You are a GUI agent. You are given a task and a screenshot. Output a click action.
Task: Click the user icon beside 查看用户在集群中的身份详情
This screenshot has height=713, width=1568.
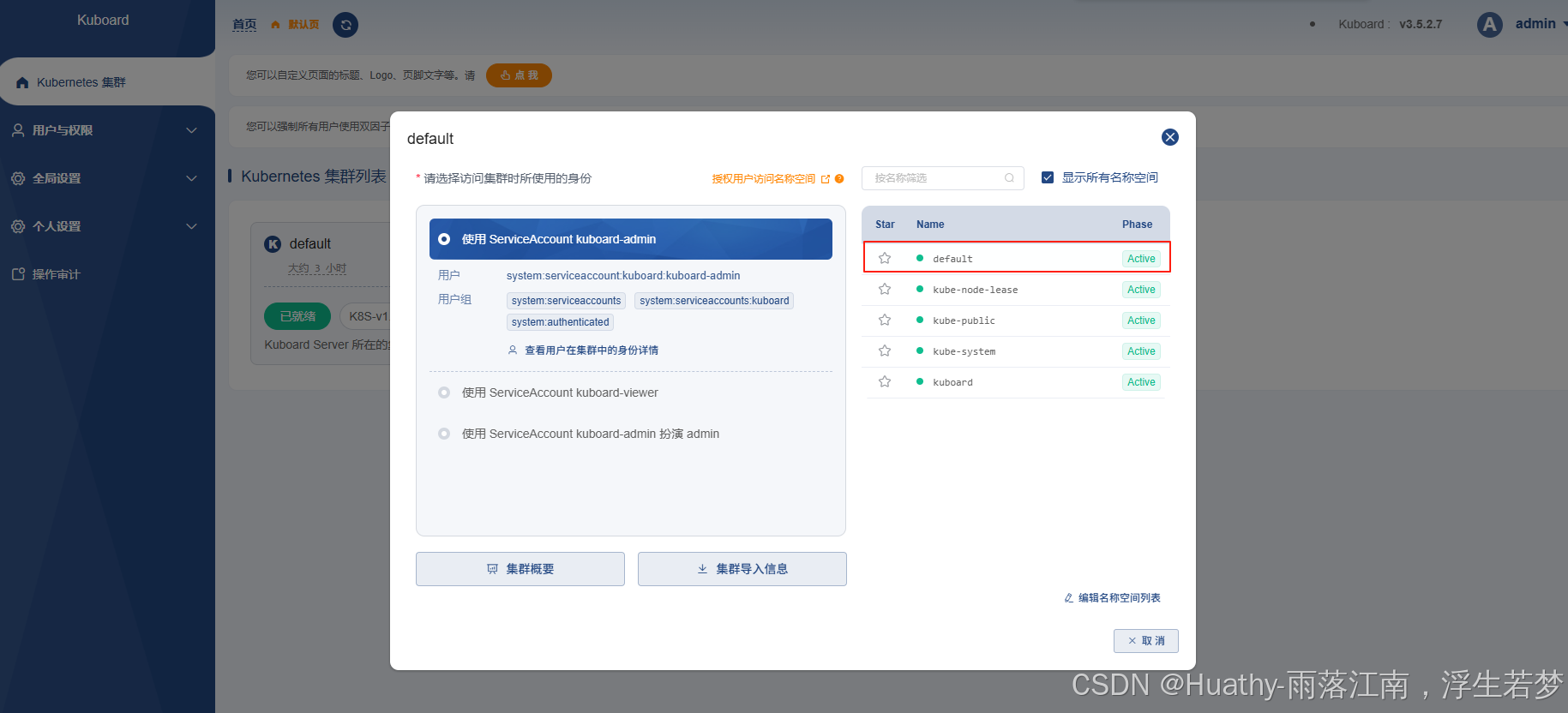pyautogui.click(x=513, y=350)
